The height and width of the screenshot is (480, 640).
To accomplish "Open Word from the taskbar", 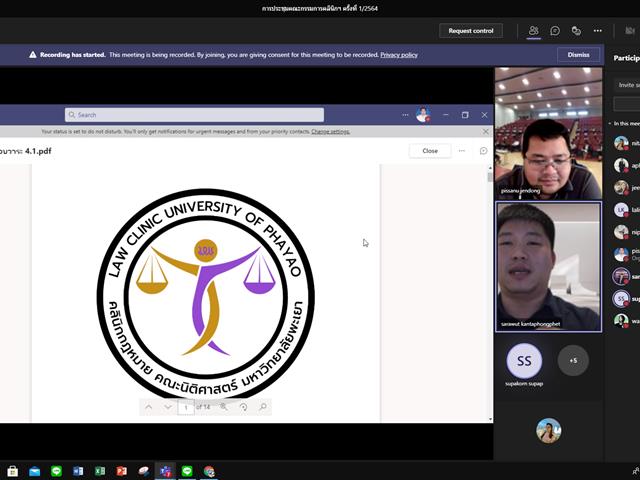I will point(78,471).
